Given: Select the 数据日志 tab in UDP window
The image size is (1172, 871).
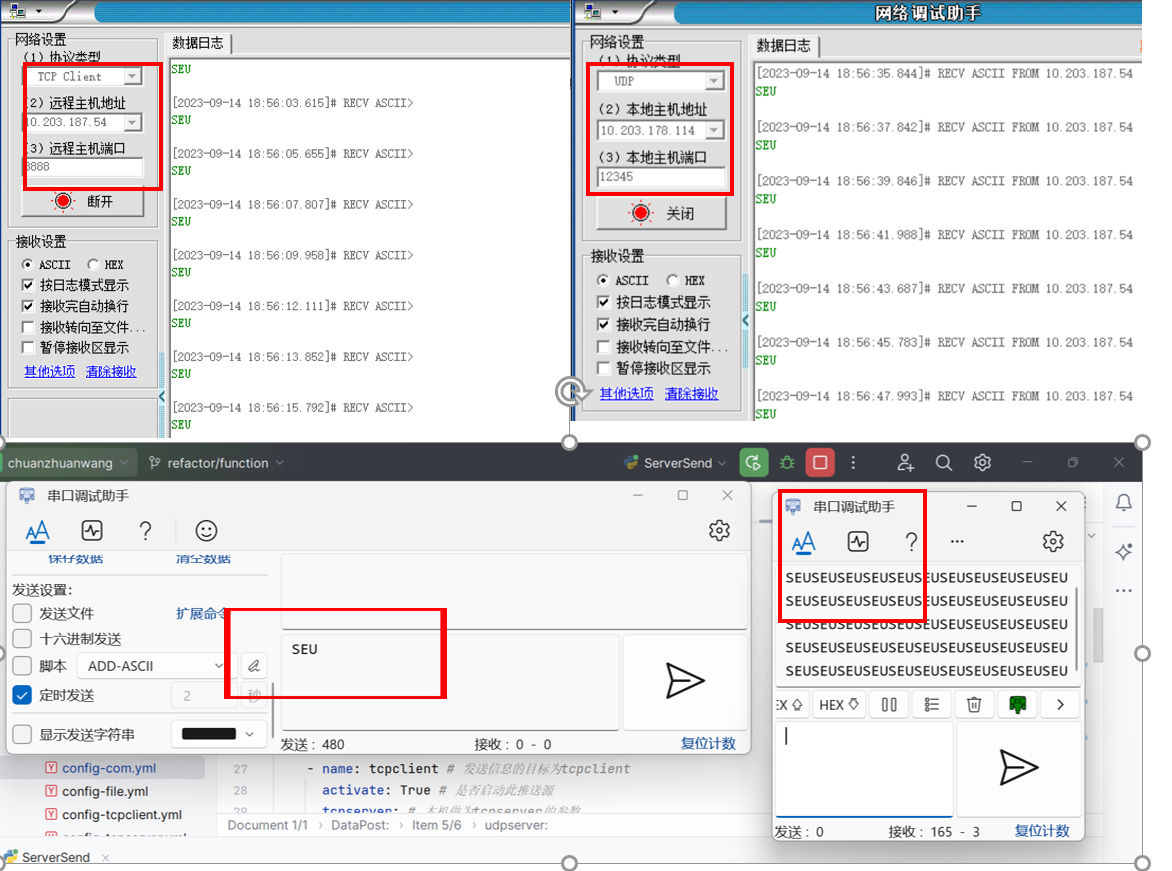Looking at the screenshot, I should pos(783,46).
